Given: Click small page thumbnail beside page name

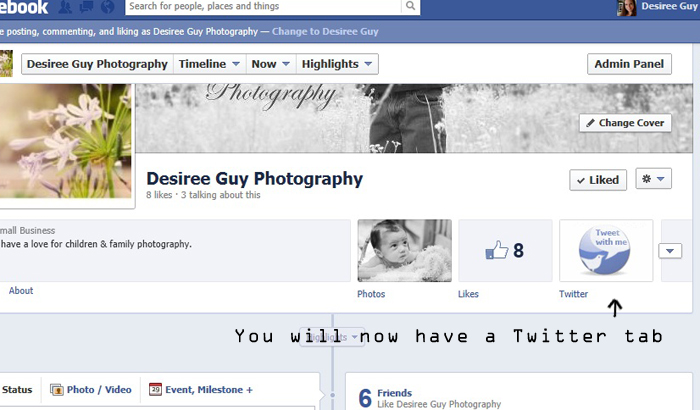Looking at the screenshot, I should coord(6,63).
